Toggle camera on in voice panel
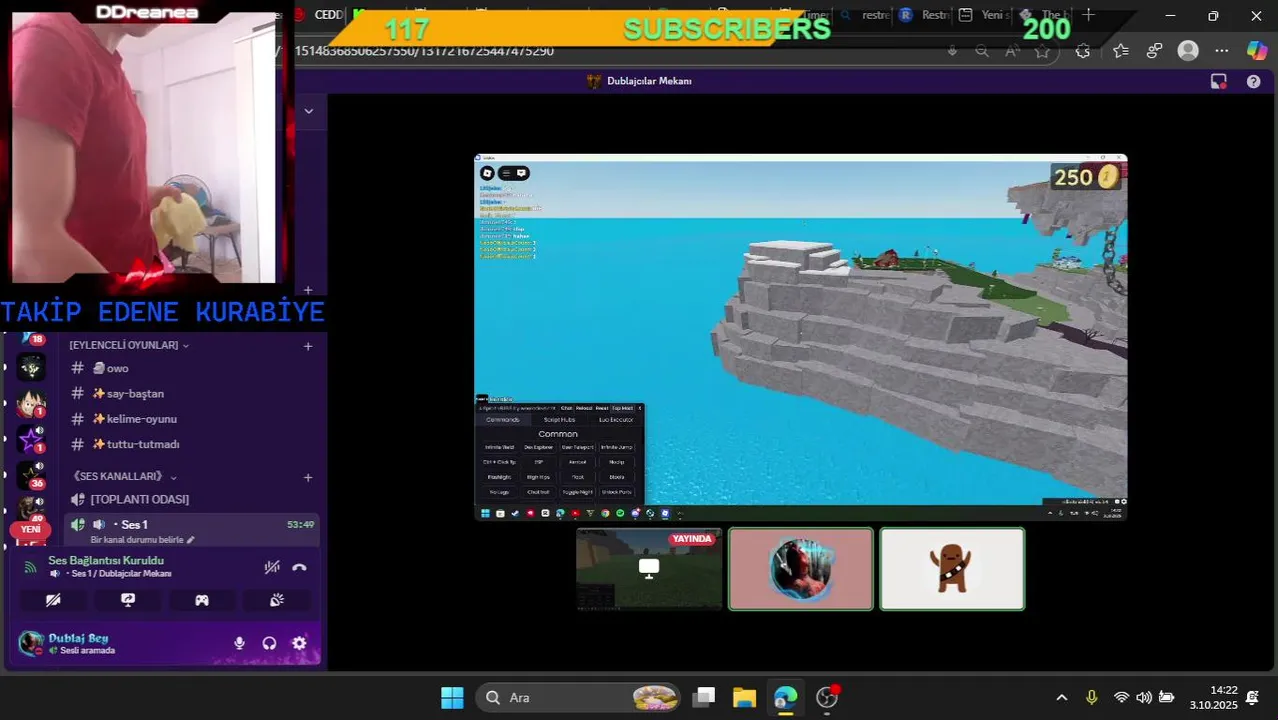This screenshot has width=1278, height=720. pyautogui.click(x=53, y=600)
